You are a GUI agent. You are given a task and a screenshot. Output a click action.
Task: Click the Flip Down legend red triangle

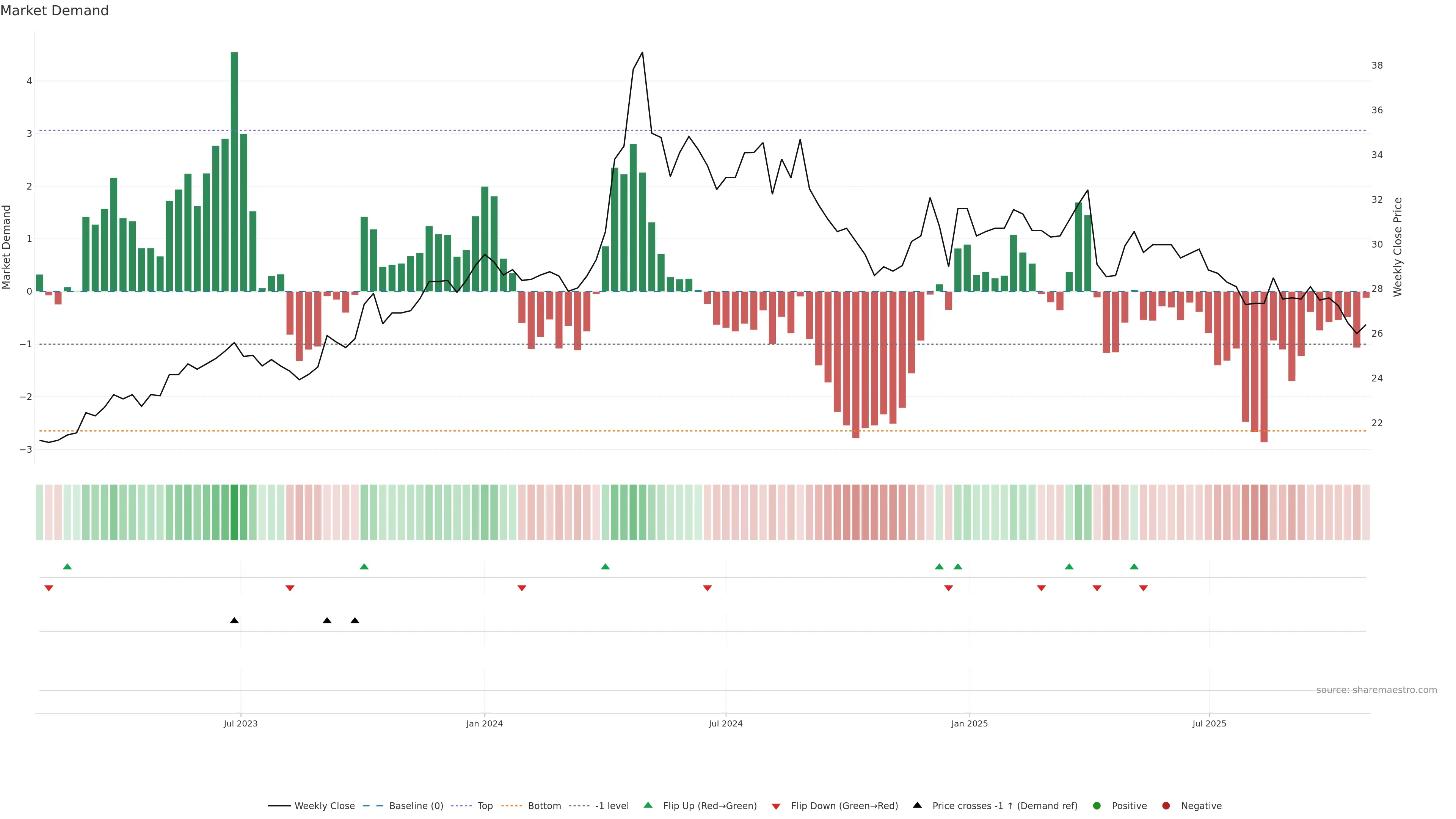[776, 806]
